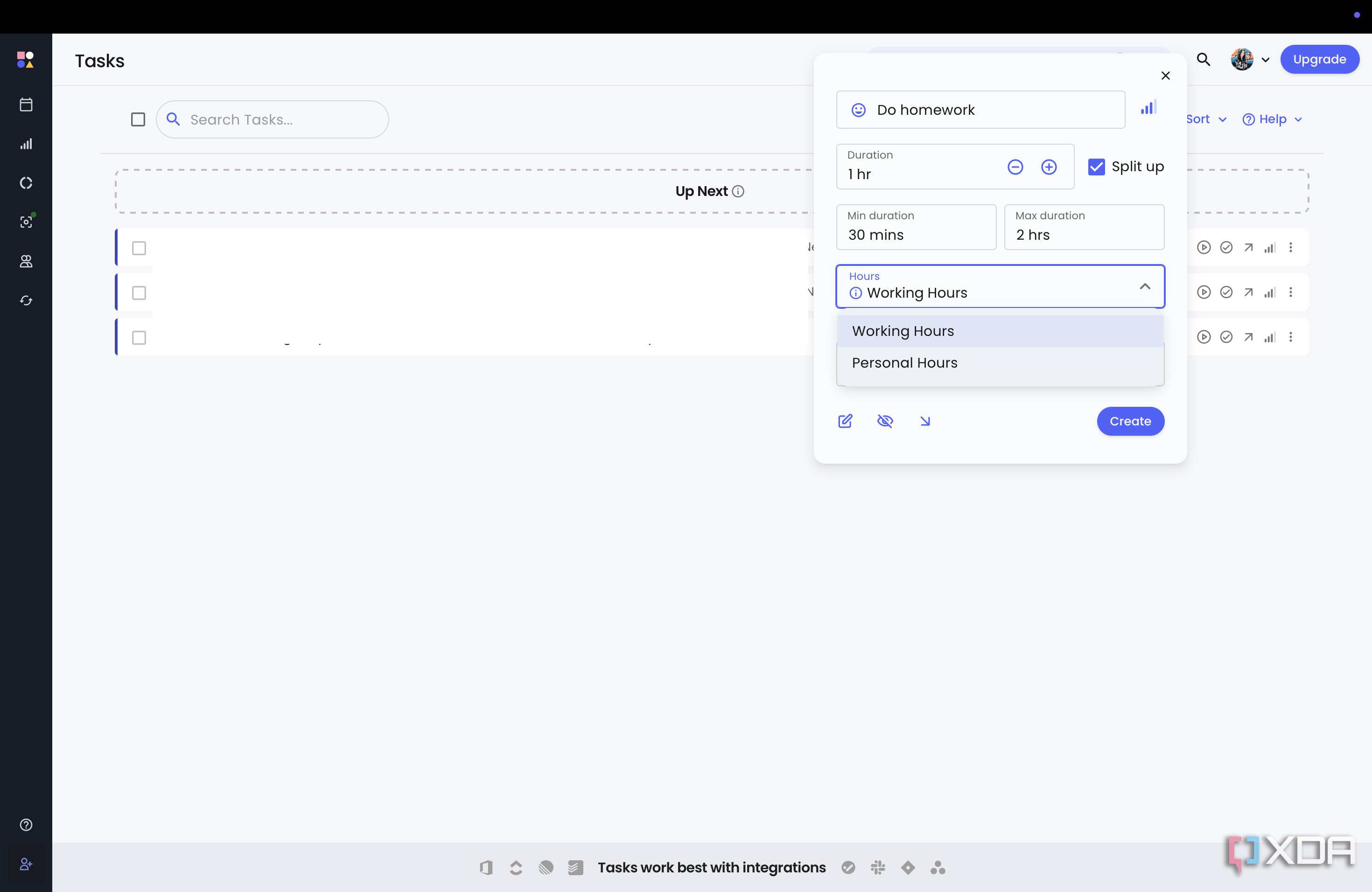Click the down-right arrow icon in dialog
The width and height of the screenshot is (1372, 892).
[x=924, y=421]
